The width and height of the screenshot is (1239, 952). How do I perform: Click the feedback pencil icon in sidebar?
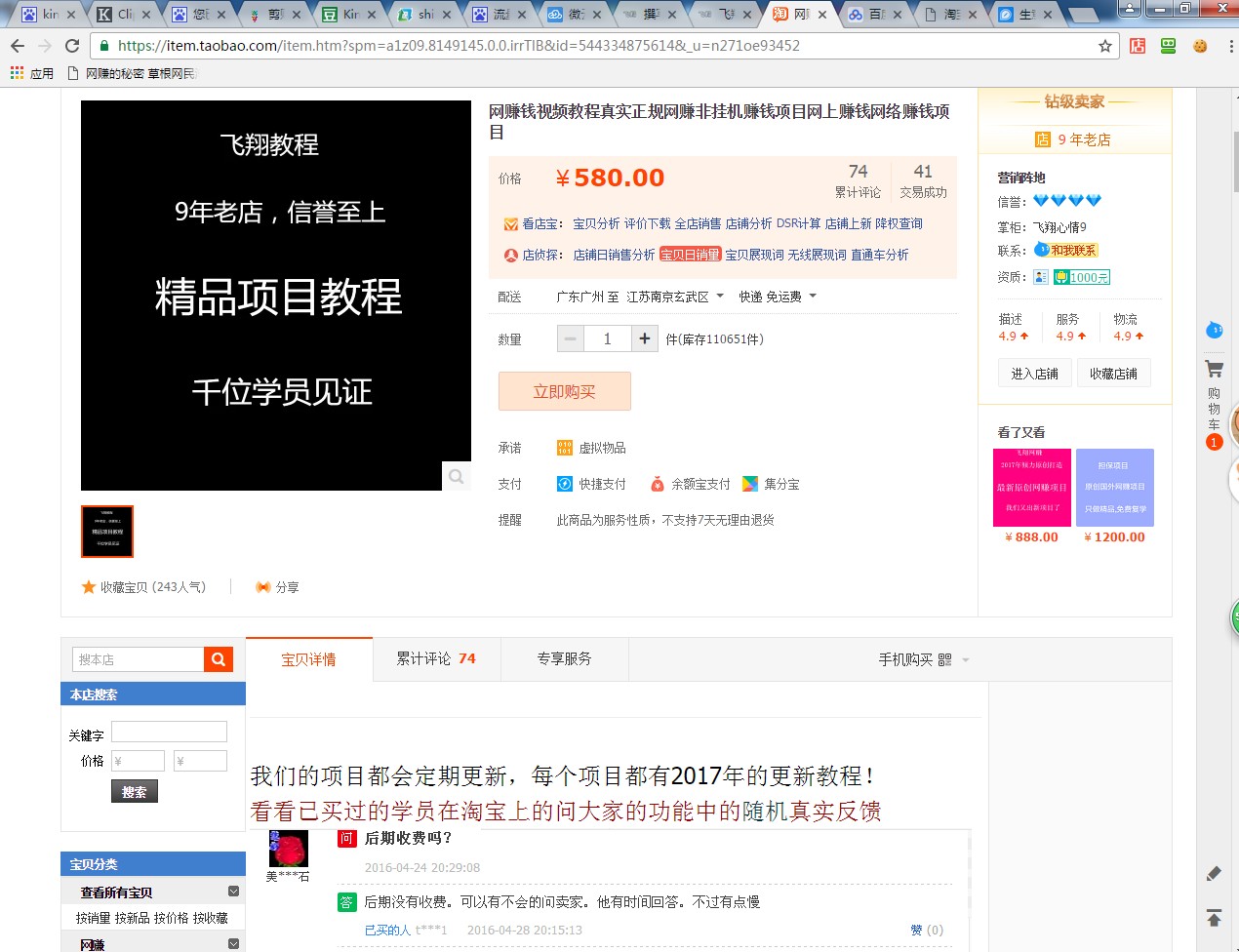(1214, 874)
